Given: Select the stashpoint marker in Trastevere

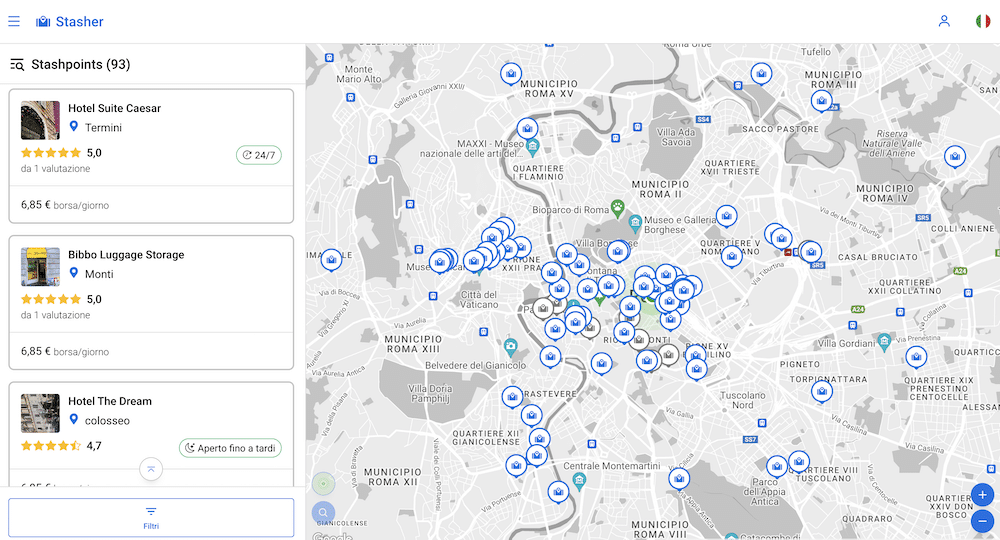Looking at the screenshot, I should pos(512,398).
